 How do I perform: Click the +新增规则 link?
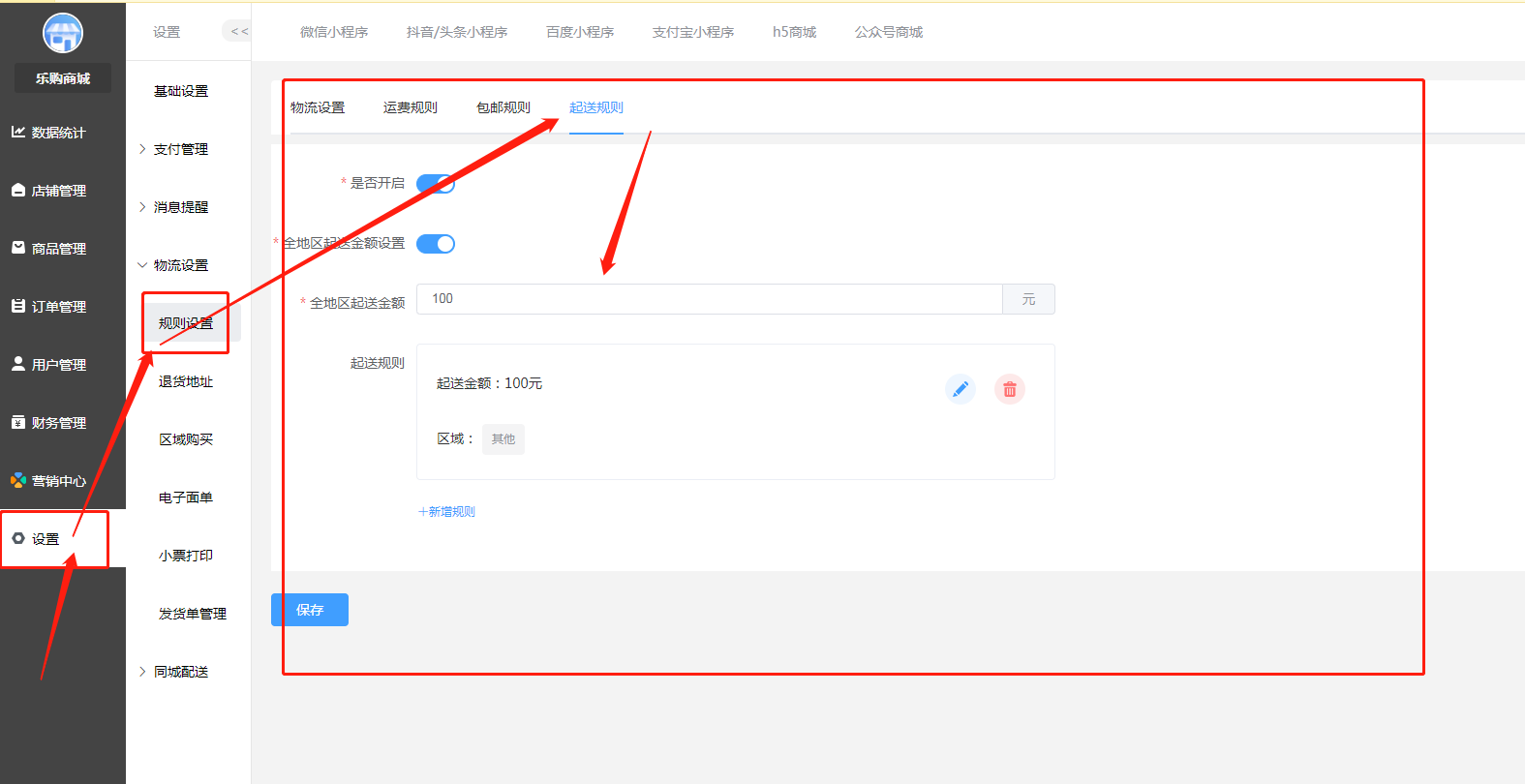pyautogui.click(x=446, y=511)
